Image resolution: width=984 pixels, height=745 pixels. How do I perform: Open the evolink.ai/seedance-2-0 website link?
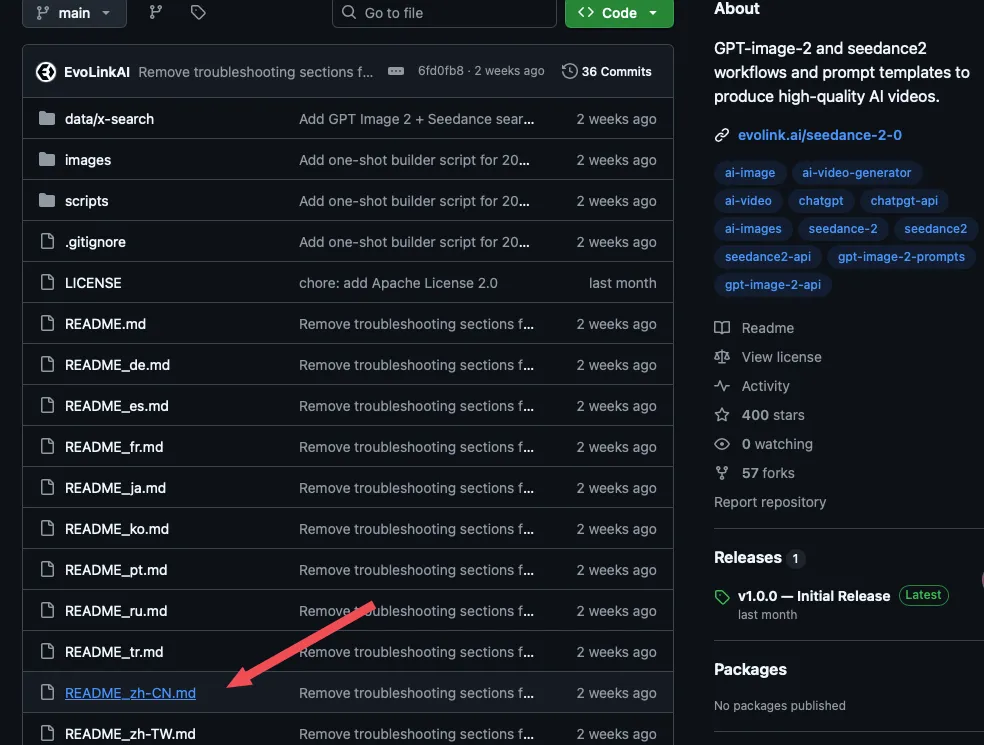pyautogui.click(x=820, y=135)
